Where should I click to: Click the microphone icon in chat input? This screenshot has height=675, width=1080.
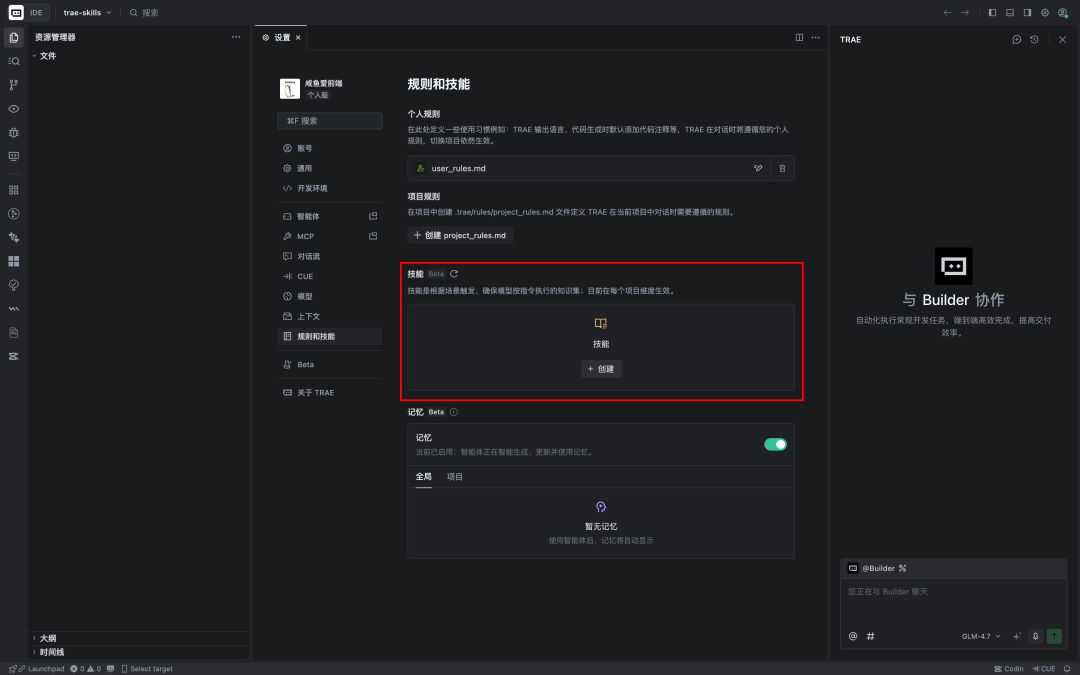click(1035, 636)
